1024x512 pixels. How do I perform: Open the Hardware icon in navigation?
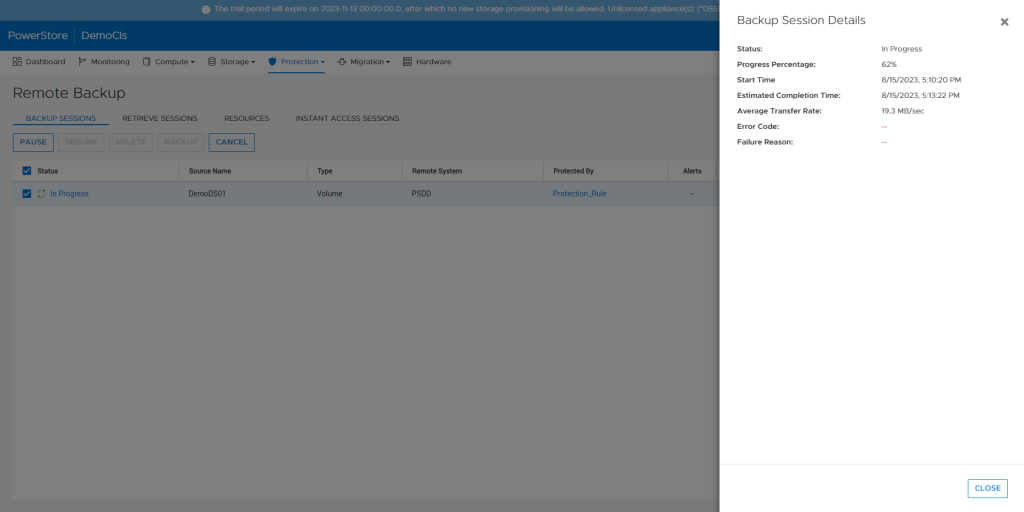point(407,62)
